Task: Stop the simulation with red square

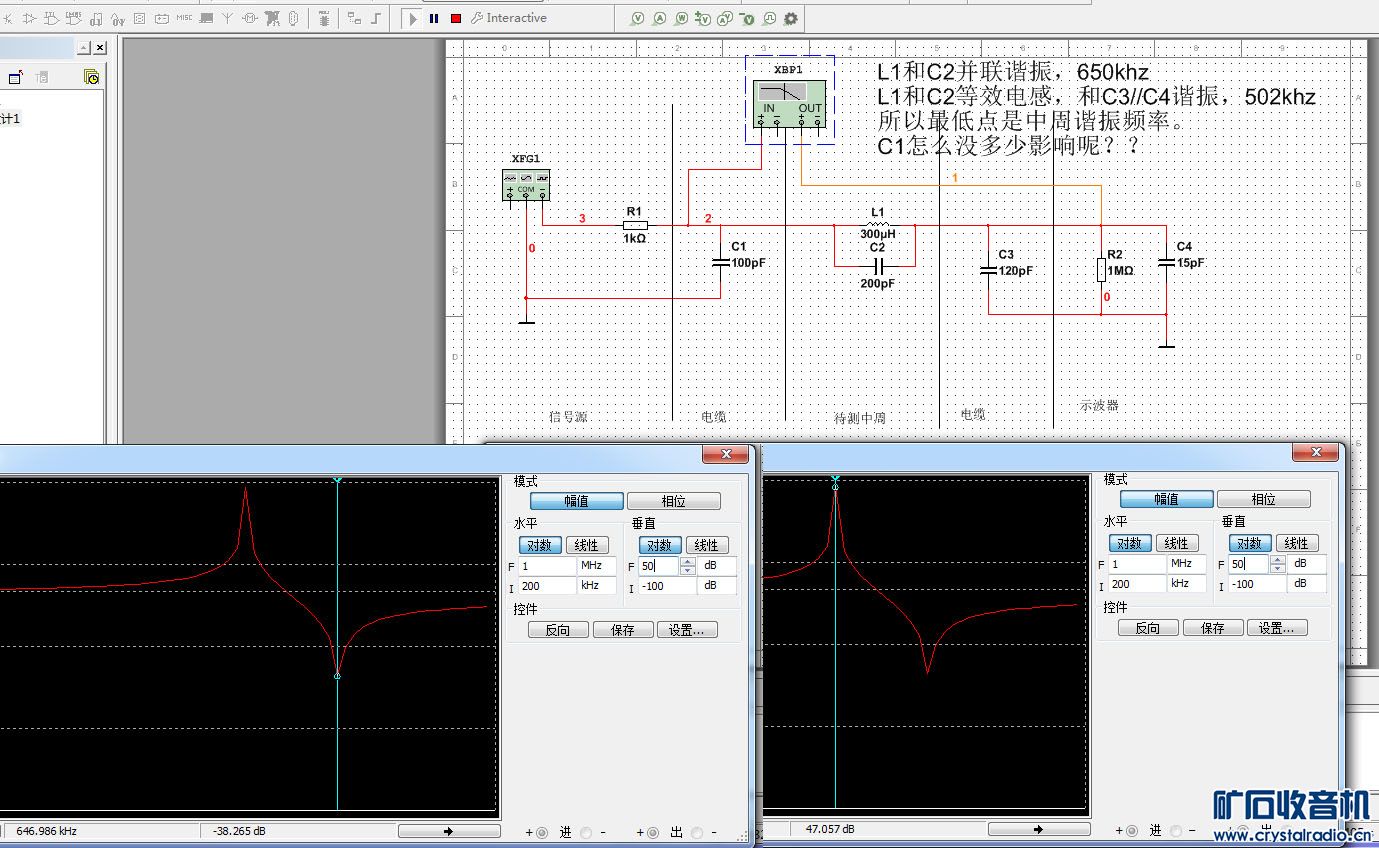Action: [x=456, y=18]
